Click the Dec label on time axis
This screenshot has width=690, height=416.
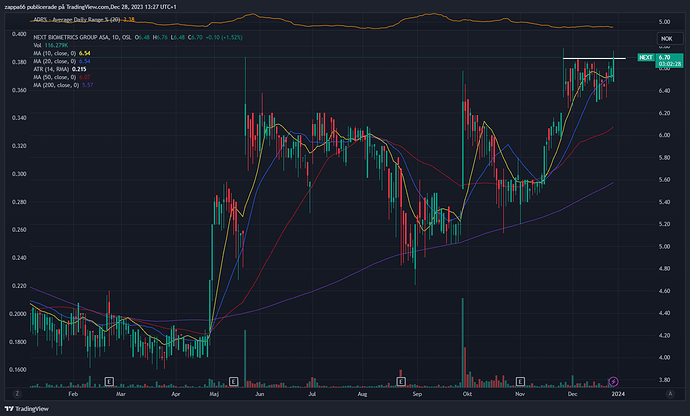[572, 394]
